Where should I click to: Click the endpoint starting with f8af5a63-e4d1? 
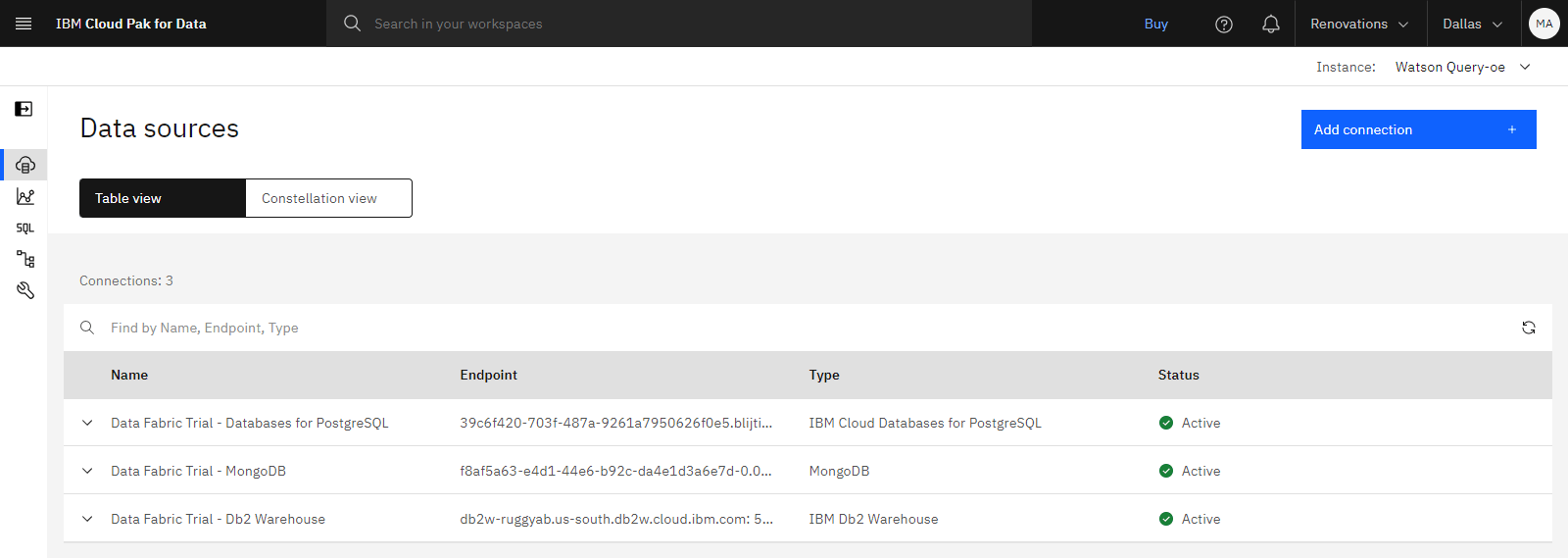pyautogui.click(x=616, y=471)
